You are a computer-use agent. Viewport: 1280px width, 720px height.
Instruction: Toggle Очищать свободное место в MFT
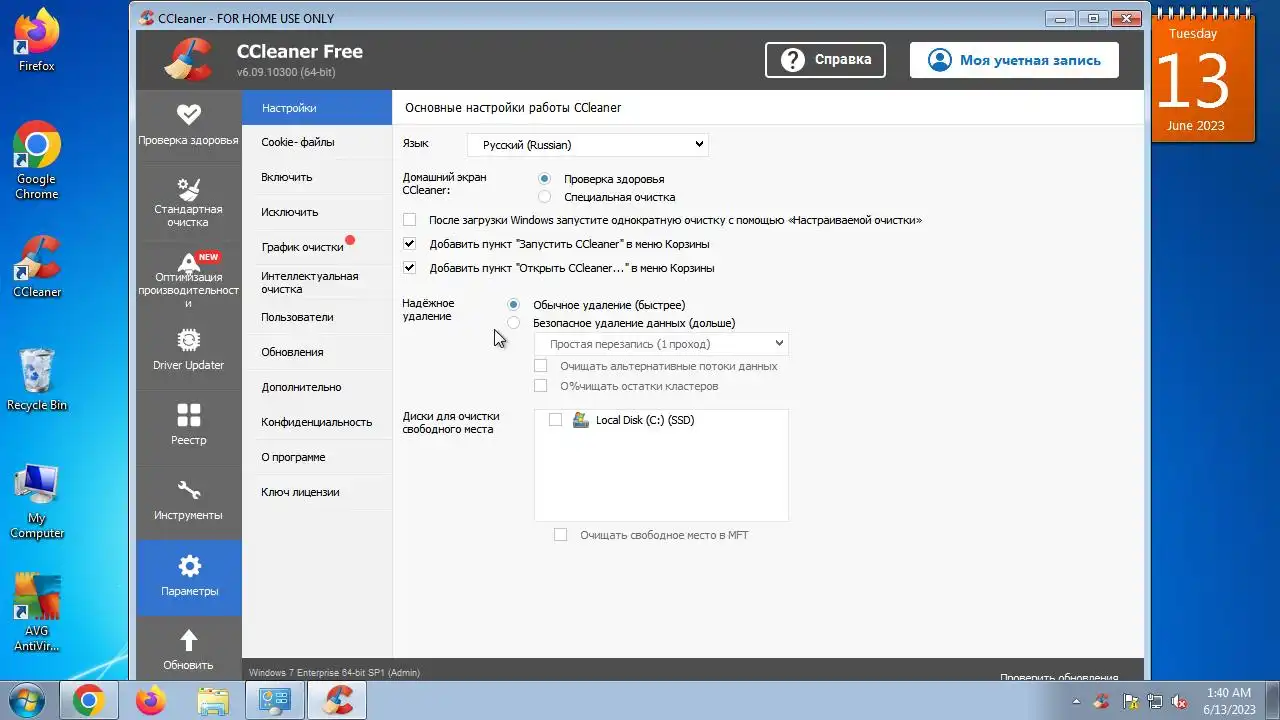560,535
